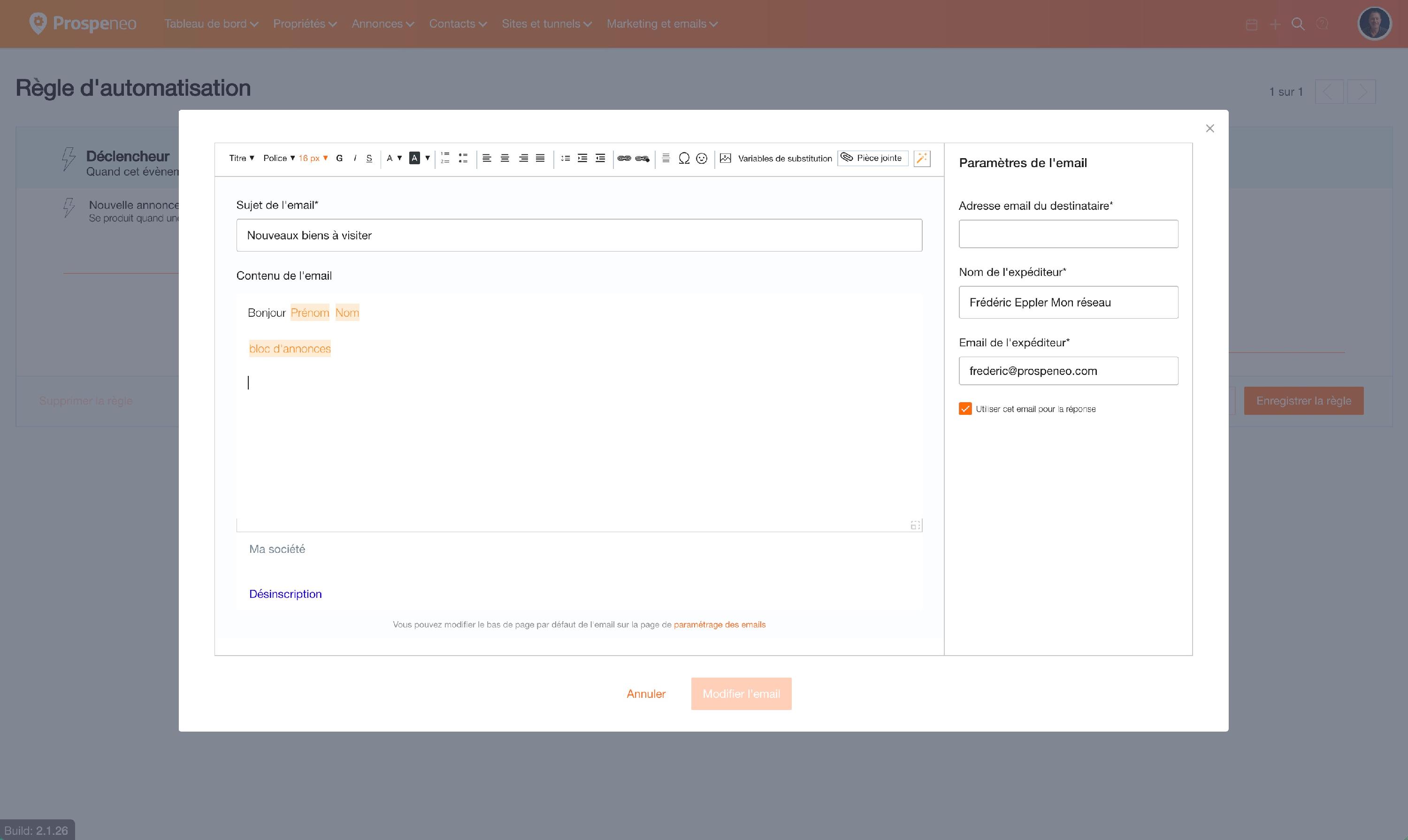Click the Annuler button
Image resolution: width=1408 pixels, height=840 pixels.
(646, 694)
